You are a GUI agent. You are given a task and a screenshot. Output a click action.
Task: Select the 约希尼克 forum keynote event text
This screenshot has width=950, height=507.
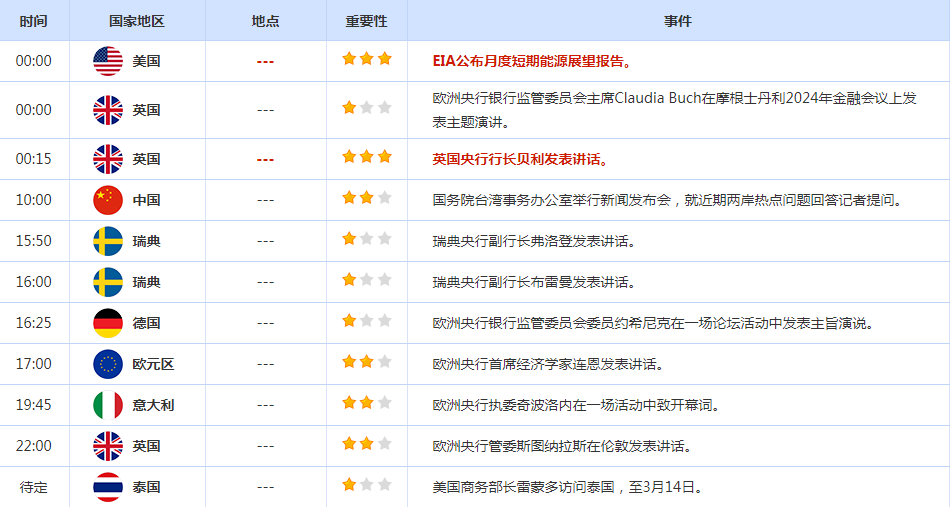click(654, 323)
